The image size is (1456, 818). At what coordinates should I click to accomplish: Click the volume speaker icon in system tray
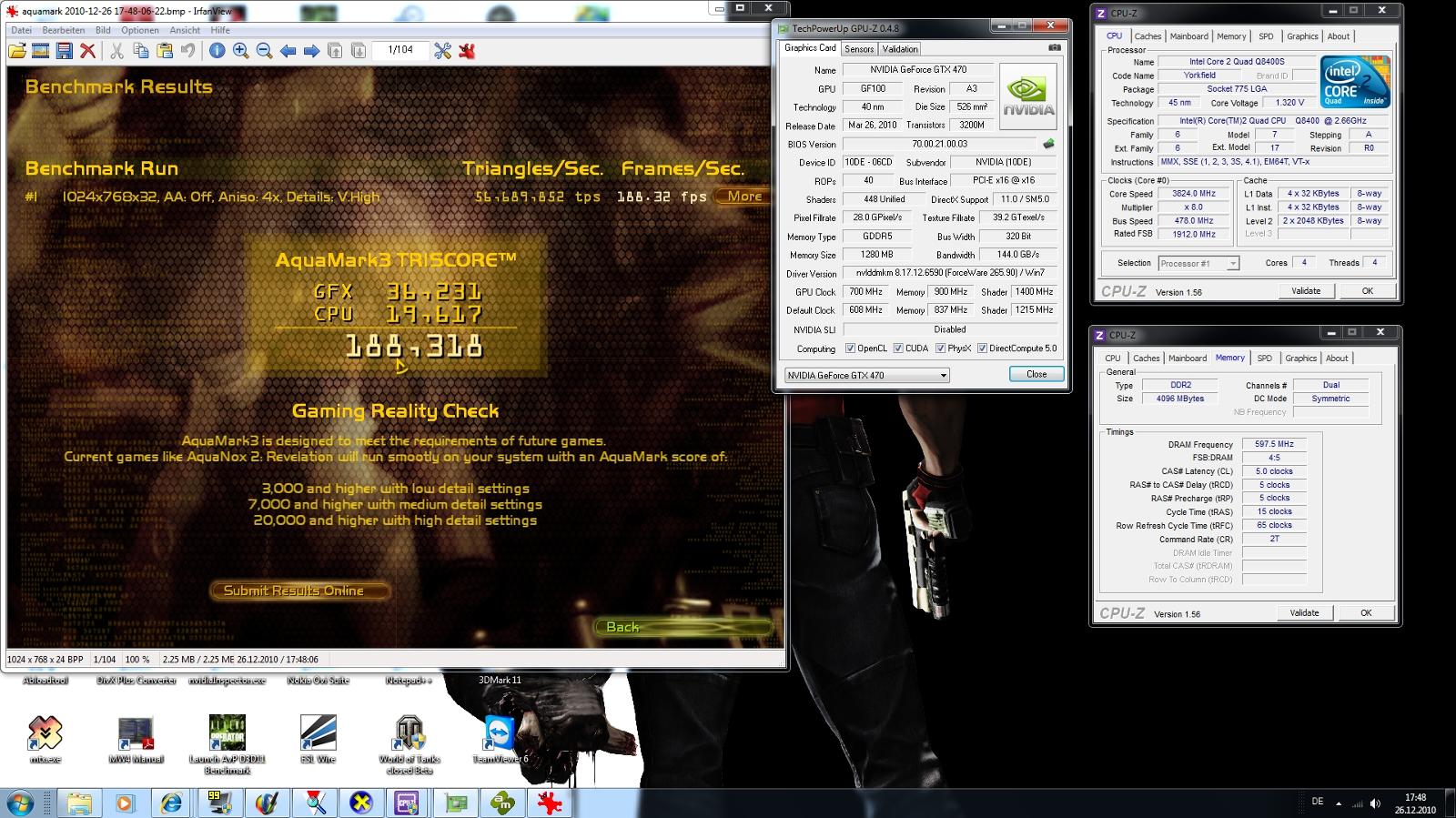(1375, 803)
